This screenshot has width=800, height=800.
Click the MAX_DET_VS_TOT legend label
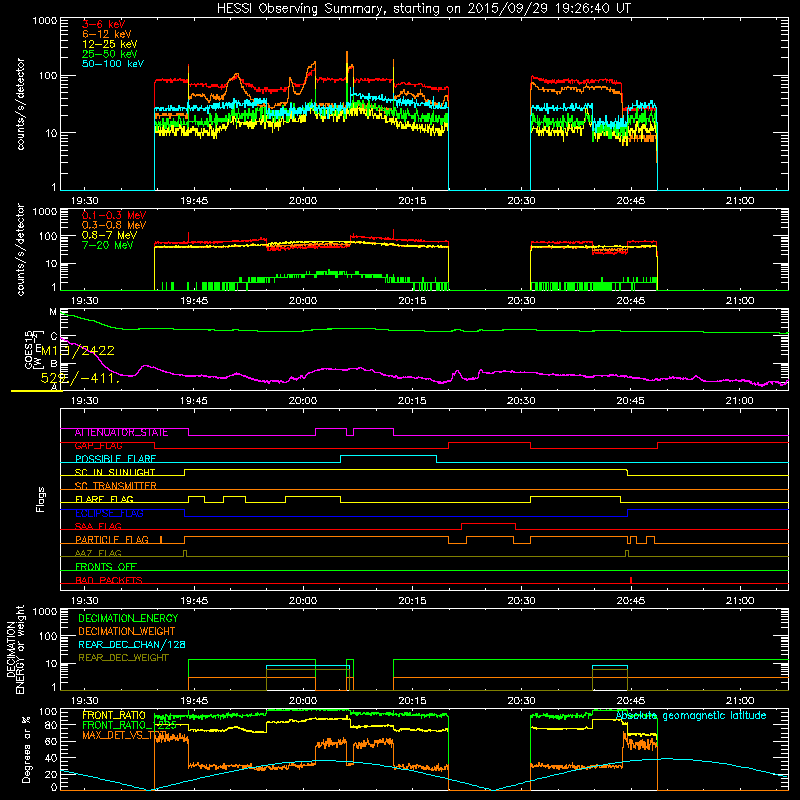coord(124,735)
